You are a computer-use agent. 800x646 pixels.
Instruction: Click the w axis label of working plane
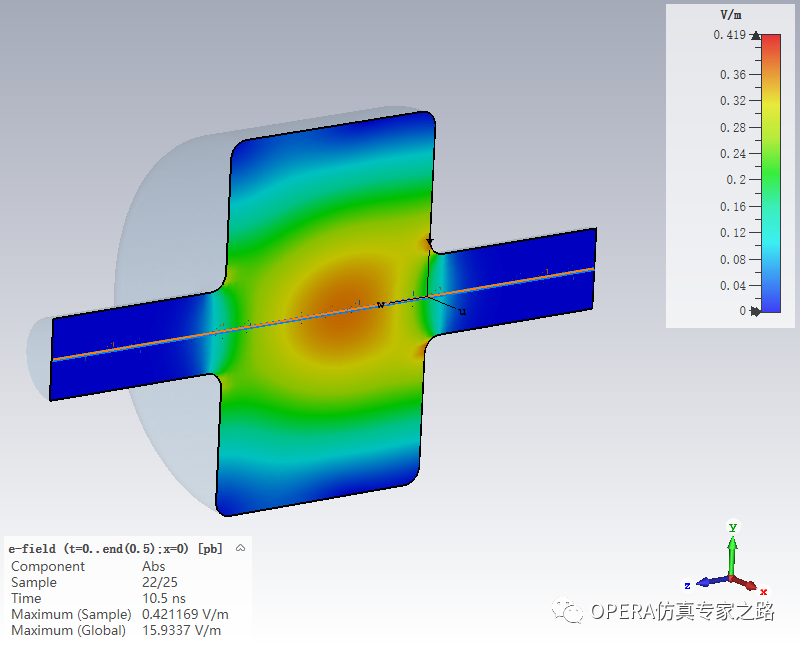(x=381, y=305)
